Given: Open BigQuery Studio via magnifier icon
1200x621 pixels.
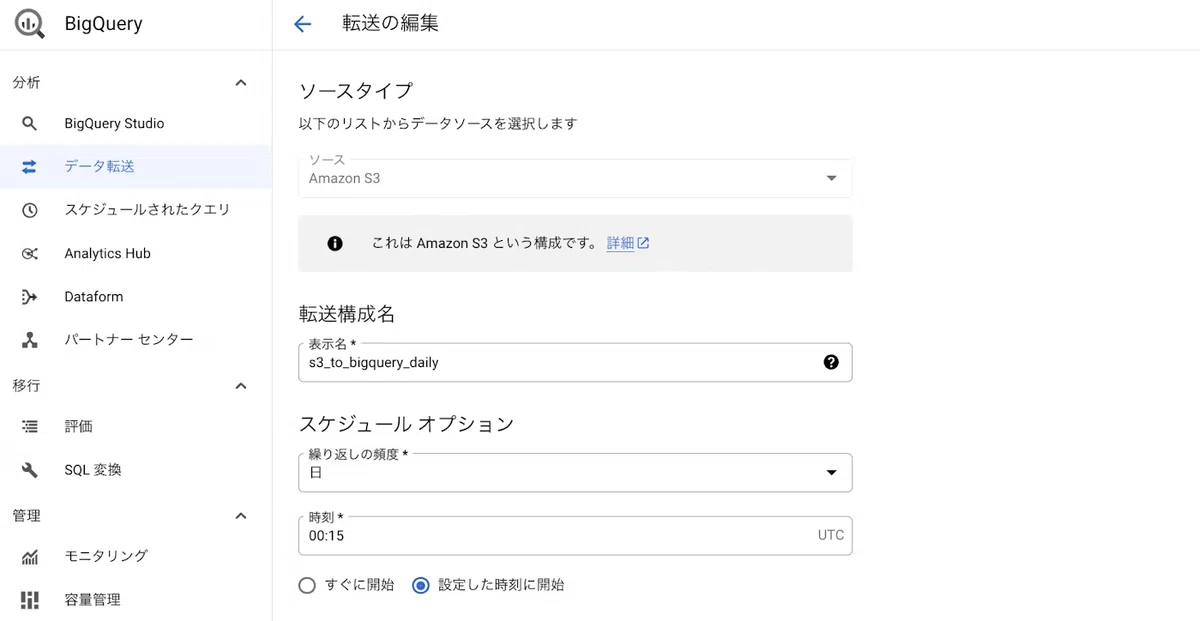Looking at the screenshot, I should point(29,124).
